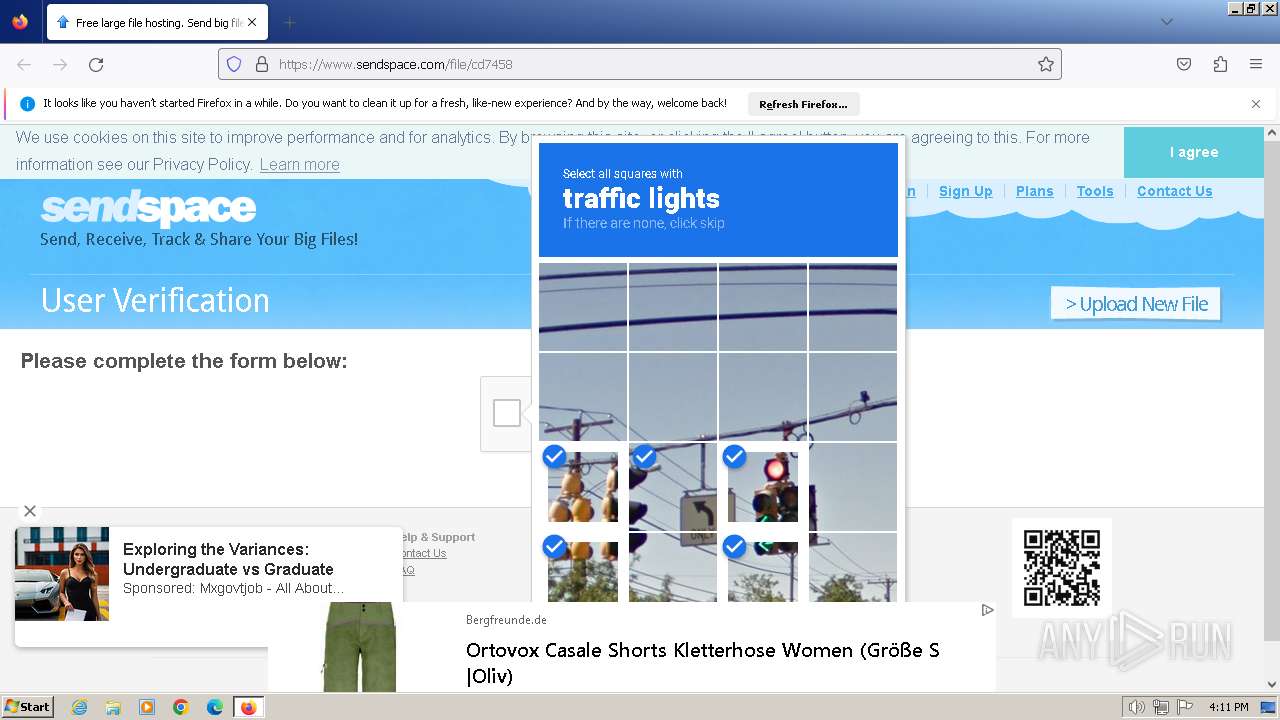
Task: Deselect the green arrow traffic light tile
Action: 763,567
